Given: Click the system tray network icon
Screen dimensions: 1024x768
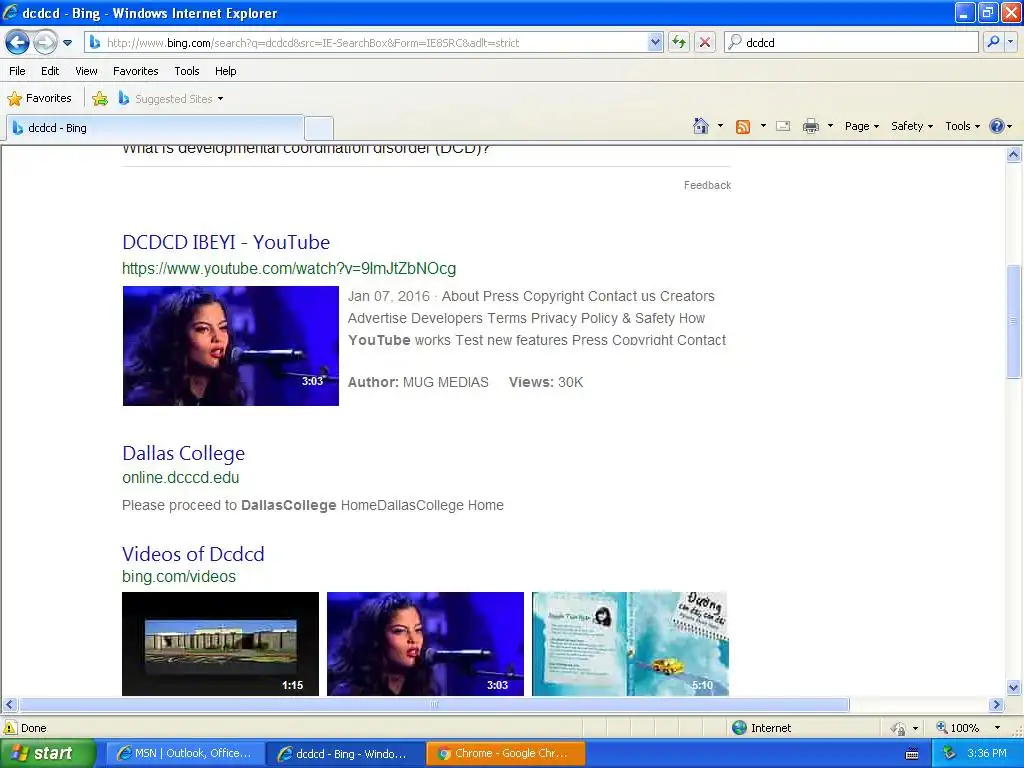Looking at the screenshot, I should [x=950, y=754].
